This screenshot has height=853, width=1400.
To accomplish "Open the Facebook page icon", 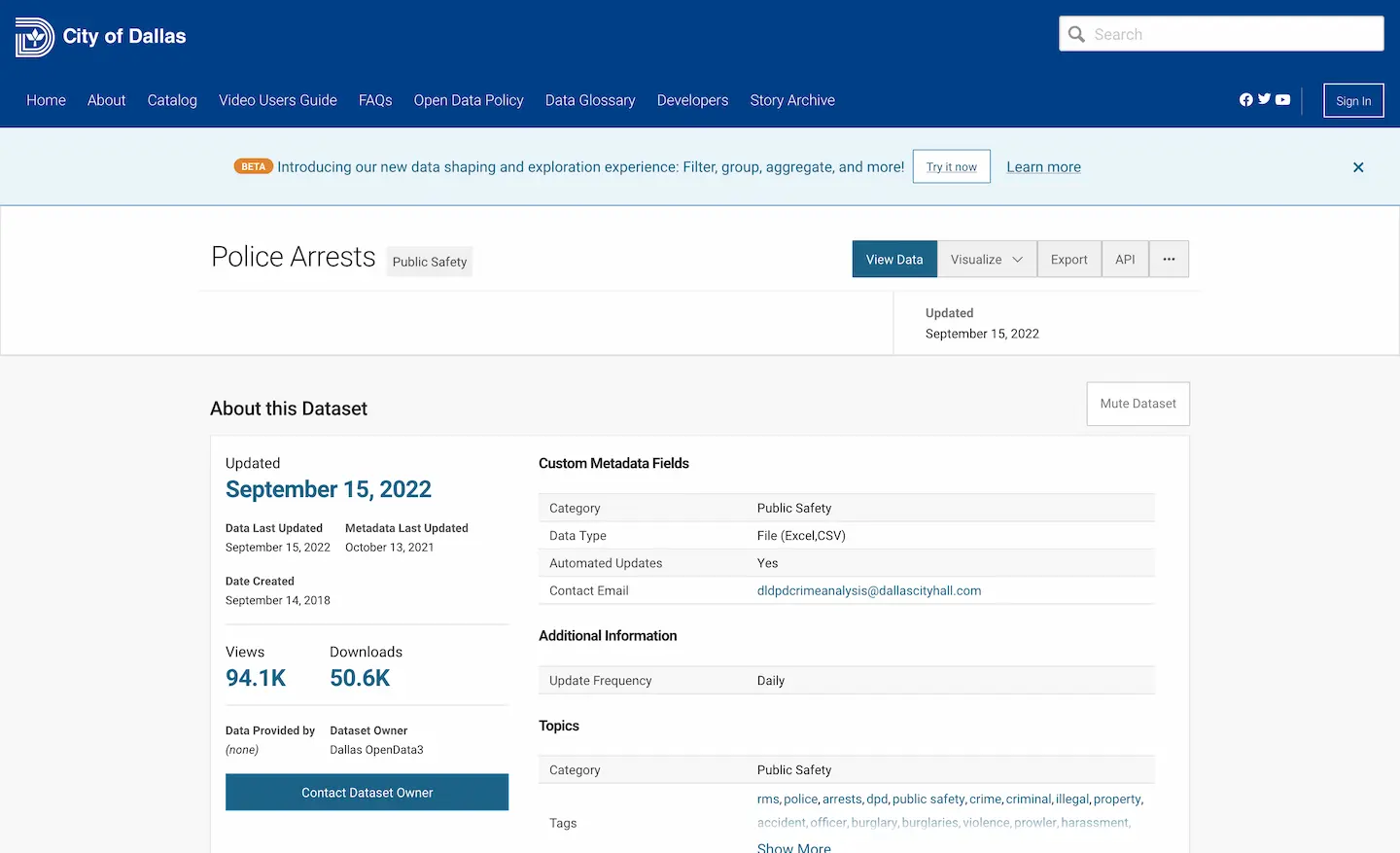I will point(1245,99).
